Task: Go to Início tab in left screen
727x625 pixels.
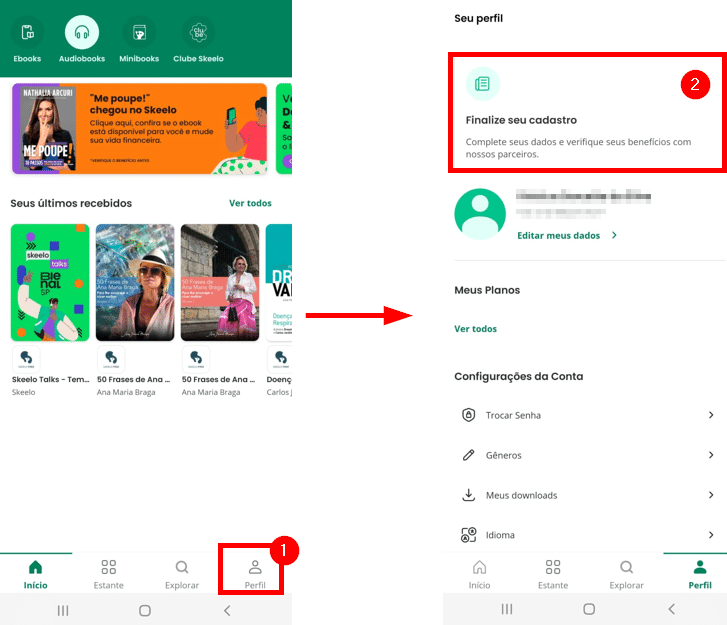Action: (36, 574)
